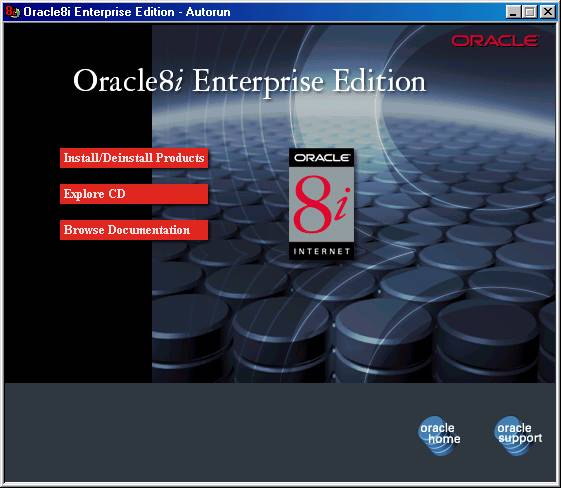Select Browse Documentation button
Viewport: 561px width, 488px height.
pyautogui.click(x=134, y=230)
